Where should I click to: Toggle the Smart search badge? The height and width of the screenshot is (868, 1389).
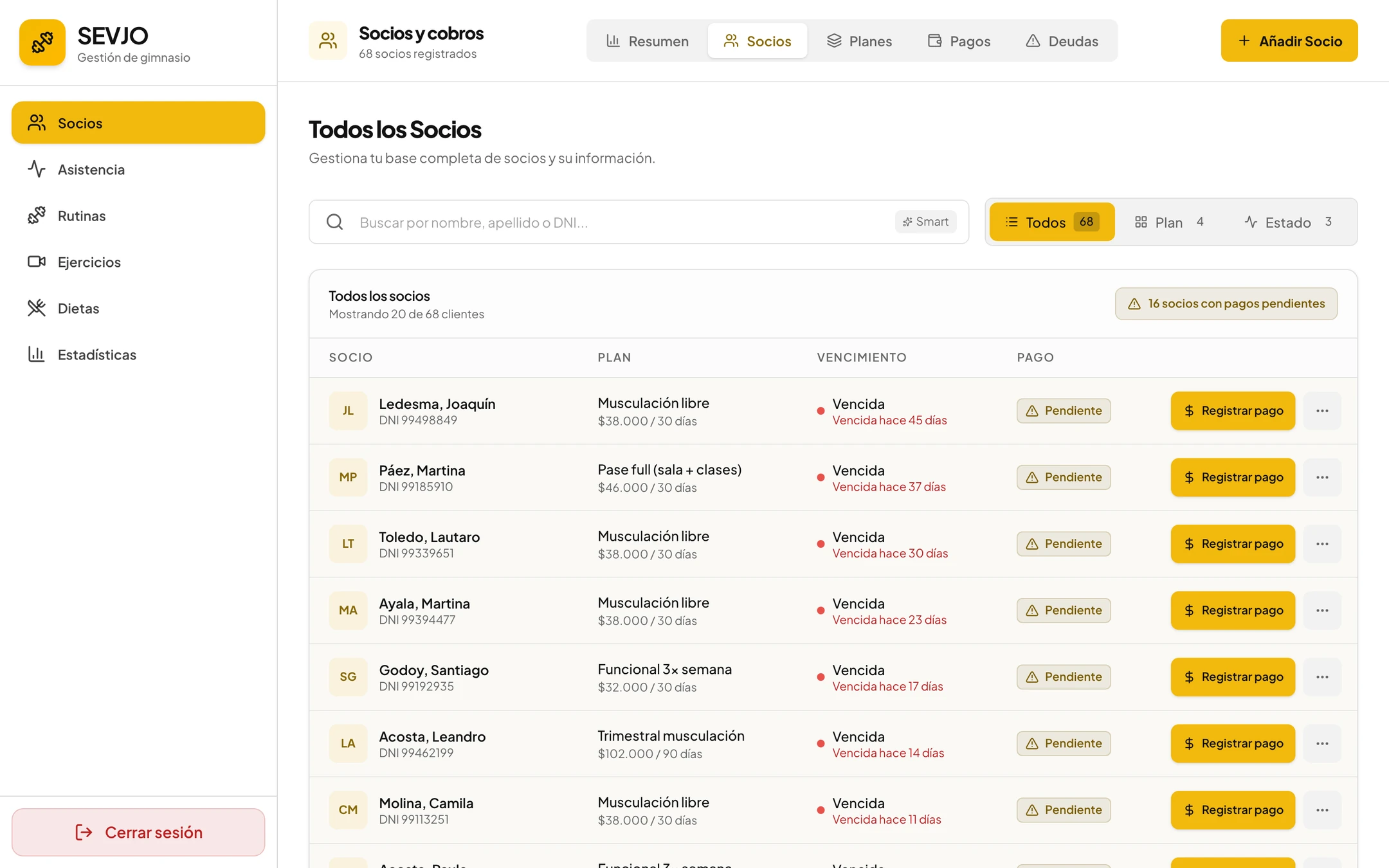(x=926, y=222)
